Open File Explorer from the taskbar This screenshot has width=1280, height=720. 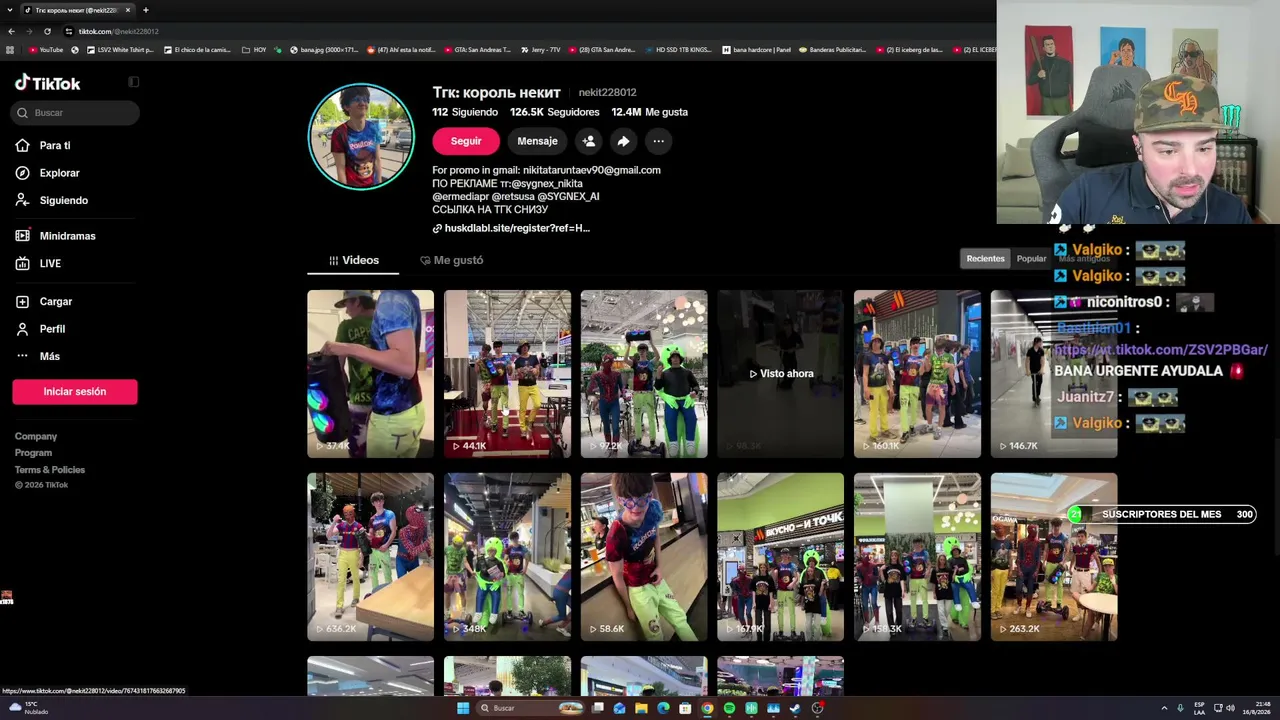point(641,708)
